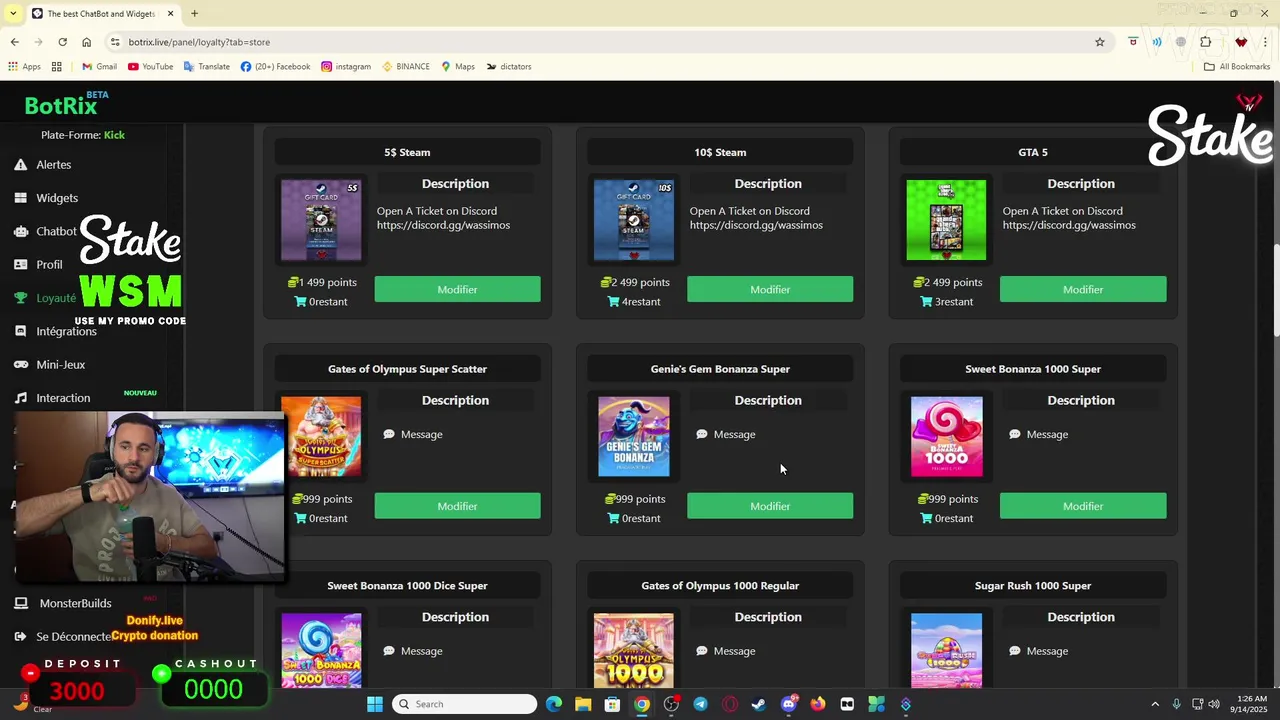Click the Se Déconnecter logout icon

pos(20,636)
